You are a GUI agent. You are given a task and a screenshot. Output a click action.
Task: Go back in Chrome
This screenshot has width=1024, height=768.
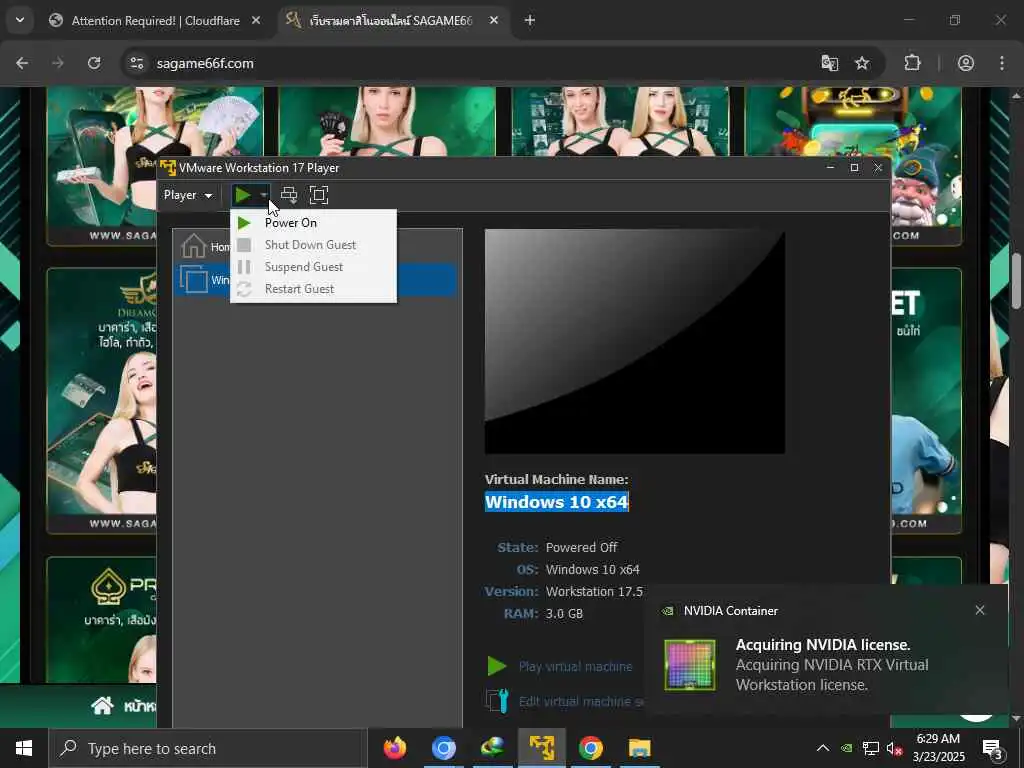[22, 63]
